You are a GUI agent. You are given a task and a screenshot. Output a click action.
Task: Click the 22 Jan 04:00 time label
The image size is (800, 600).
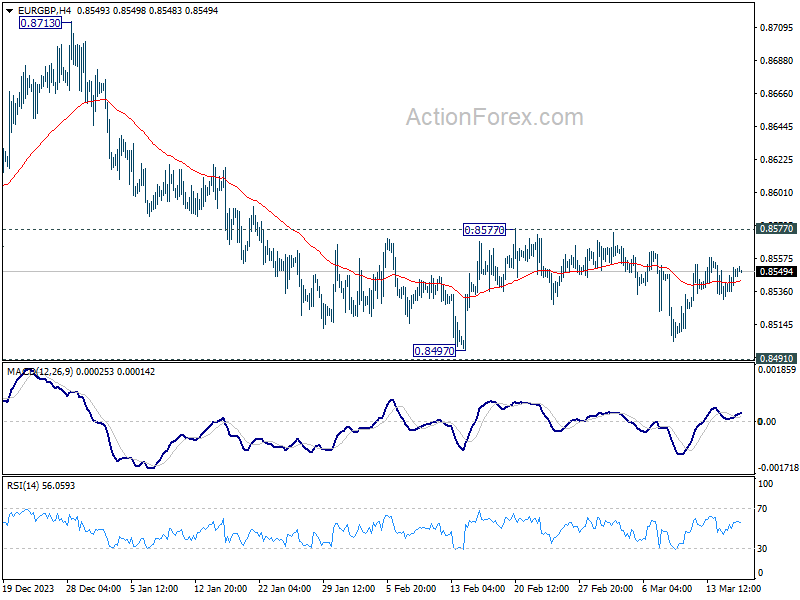coord(284,589)
